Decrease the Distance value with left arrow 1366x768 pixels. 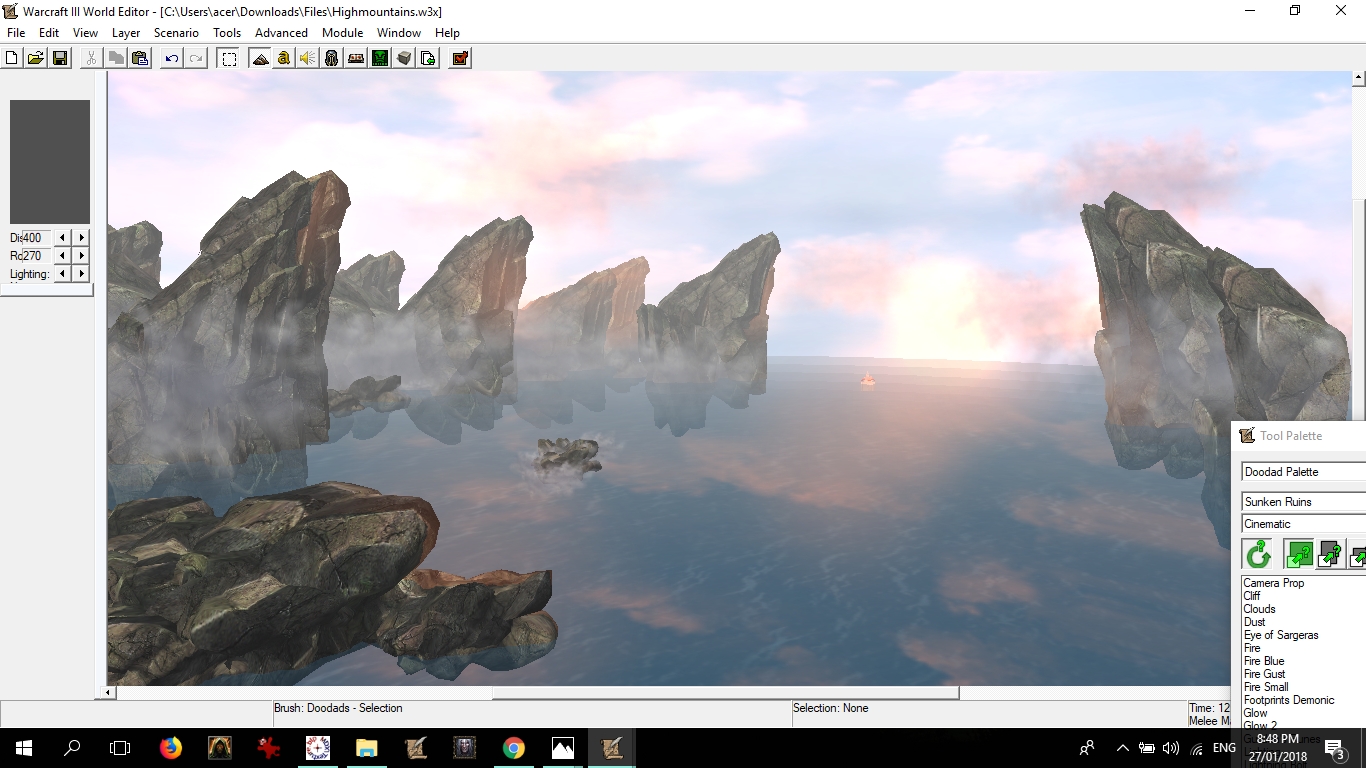62,238
